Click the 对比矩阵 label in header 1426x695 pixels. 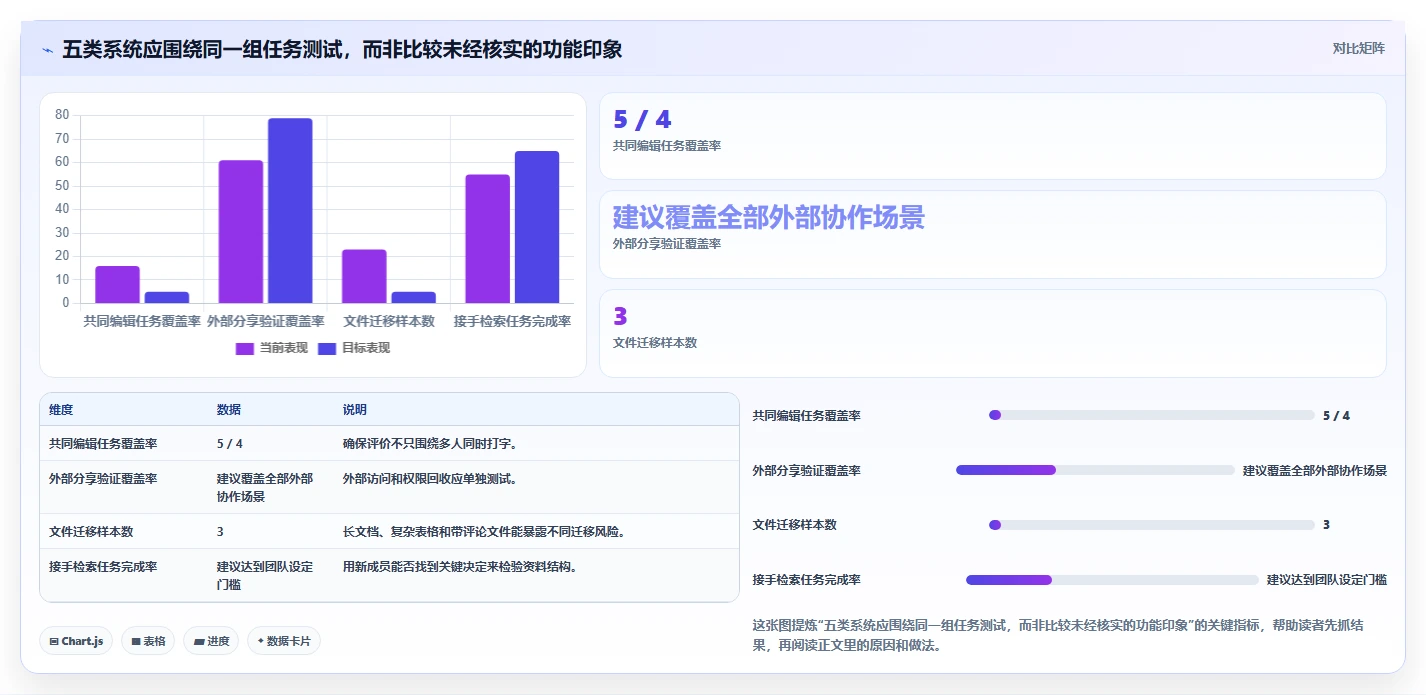pyautogui.click(x=1358, y=48)
